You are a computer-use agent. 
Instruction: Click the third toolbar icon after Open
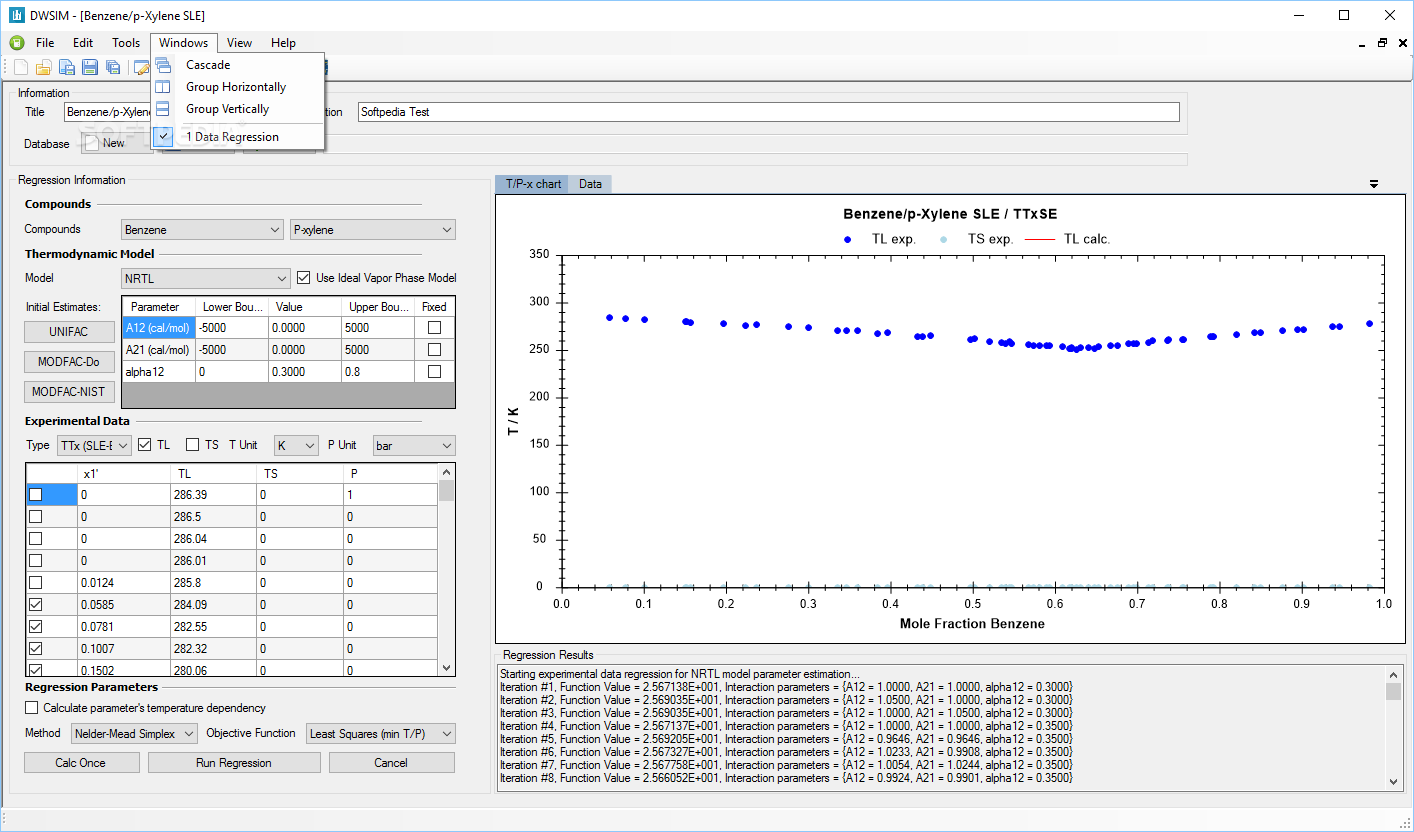click(x=113, y=68)
